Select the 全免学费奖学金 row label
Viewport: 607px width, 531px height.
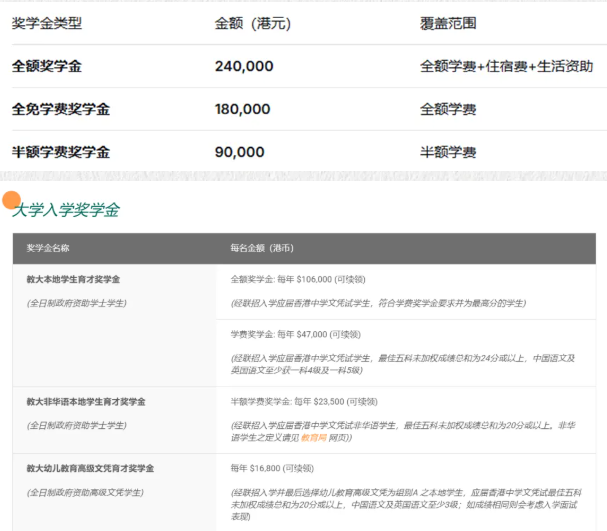(61, 109)
